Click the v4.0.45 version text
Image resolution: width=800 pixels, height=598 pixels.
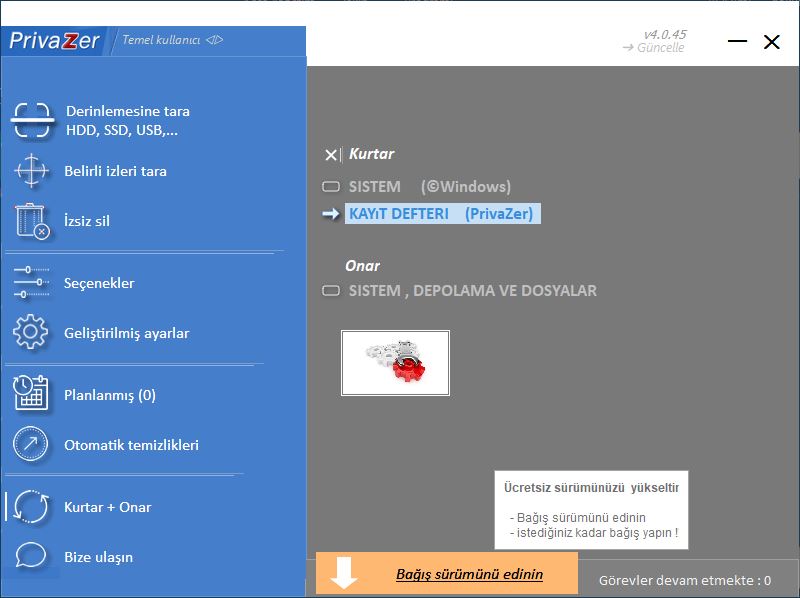[x=665, y=34]
